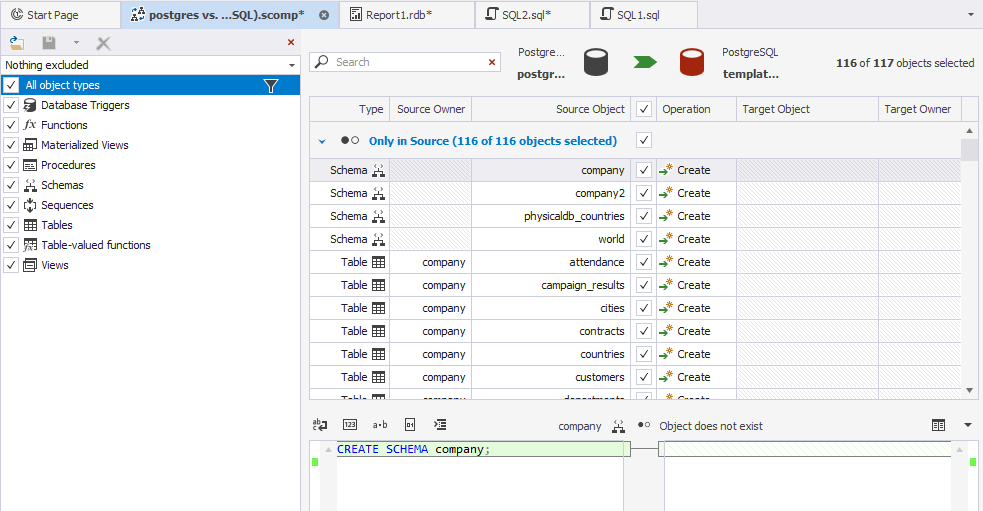Image resolution: width=983 pixels, height=511 pixels.
Task: Switch to the Start Page tab
Action: click(60, 14)
